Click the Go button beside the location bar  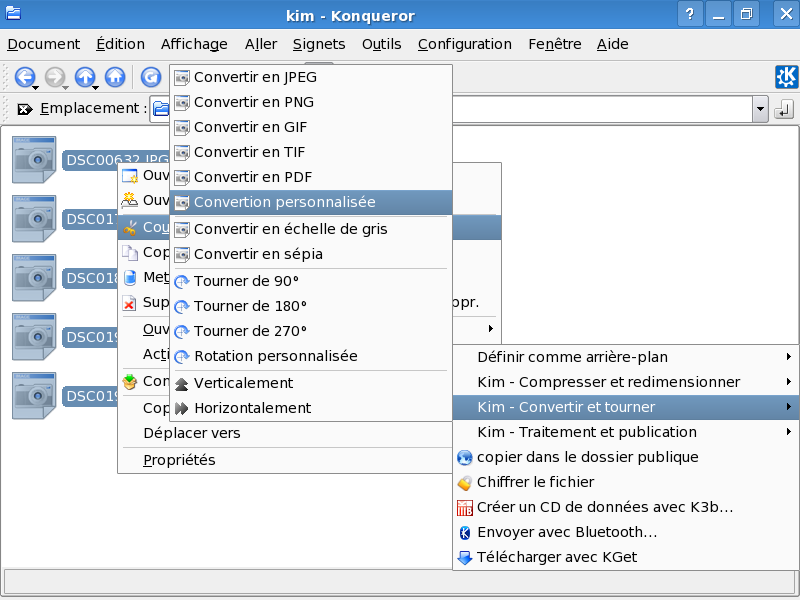pos(784,109)
